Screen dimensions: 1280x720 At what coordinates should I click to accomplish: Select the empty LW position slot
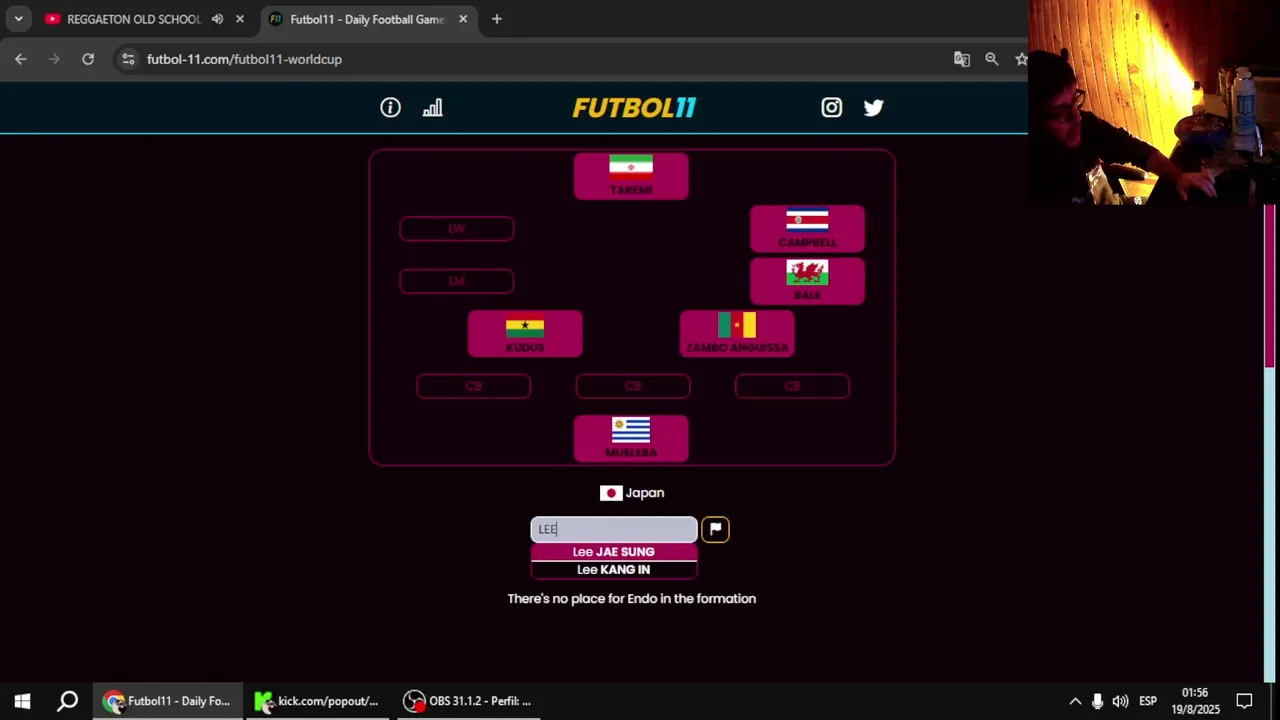click(456, 229)
